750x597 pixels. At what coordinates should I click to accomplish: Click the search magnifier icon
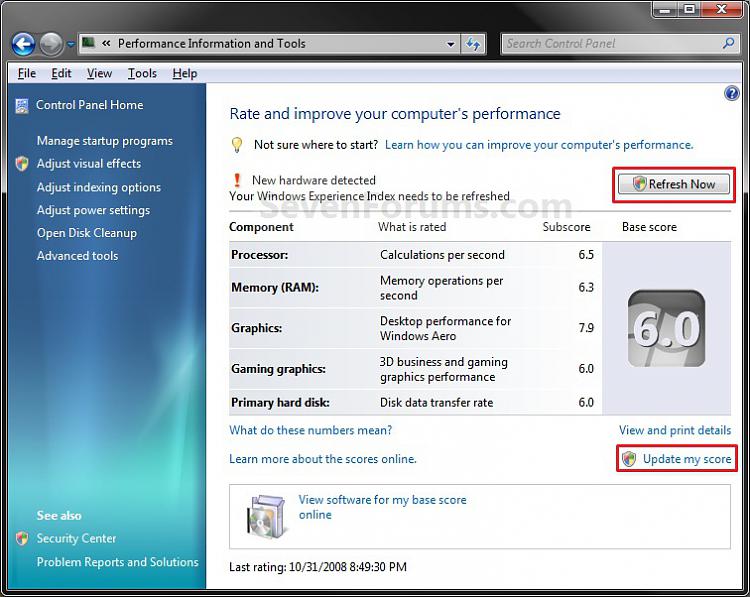pos(728,44)
